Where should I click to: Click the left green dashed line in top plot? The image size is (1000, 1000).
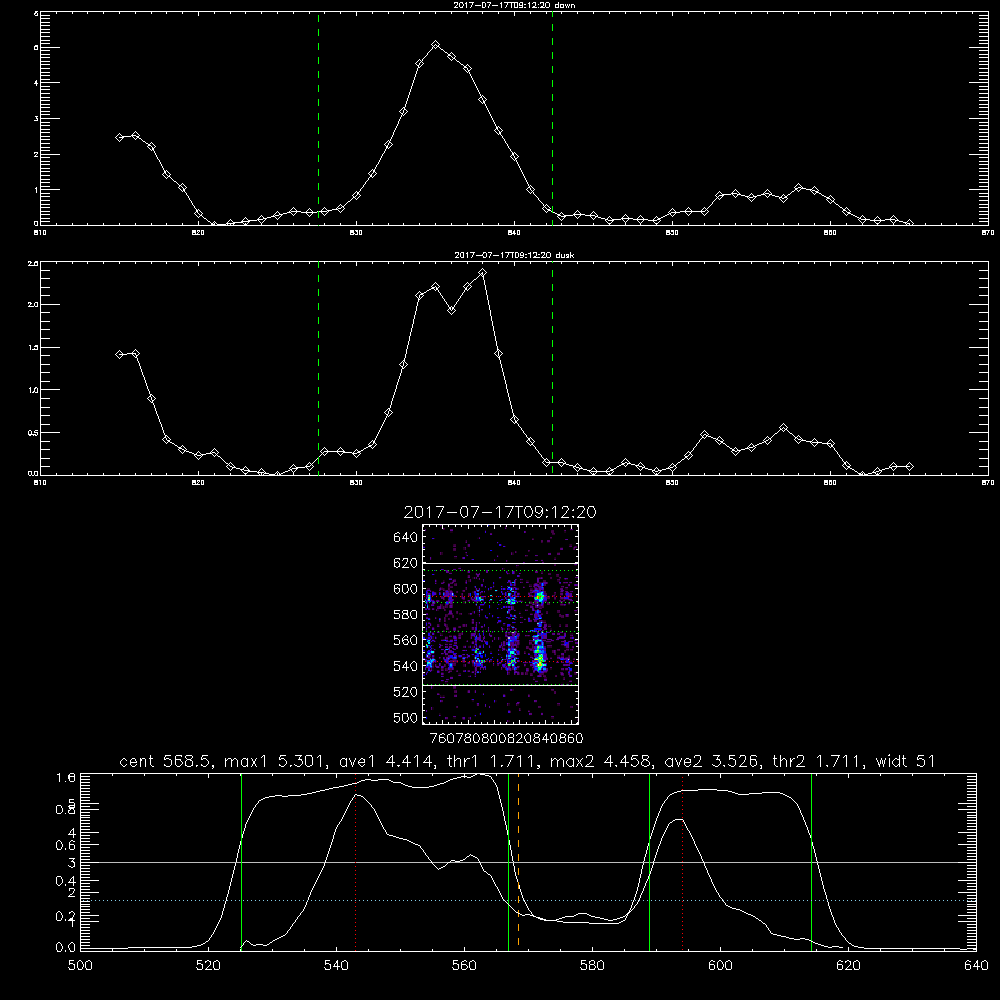point(319,118)
